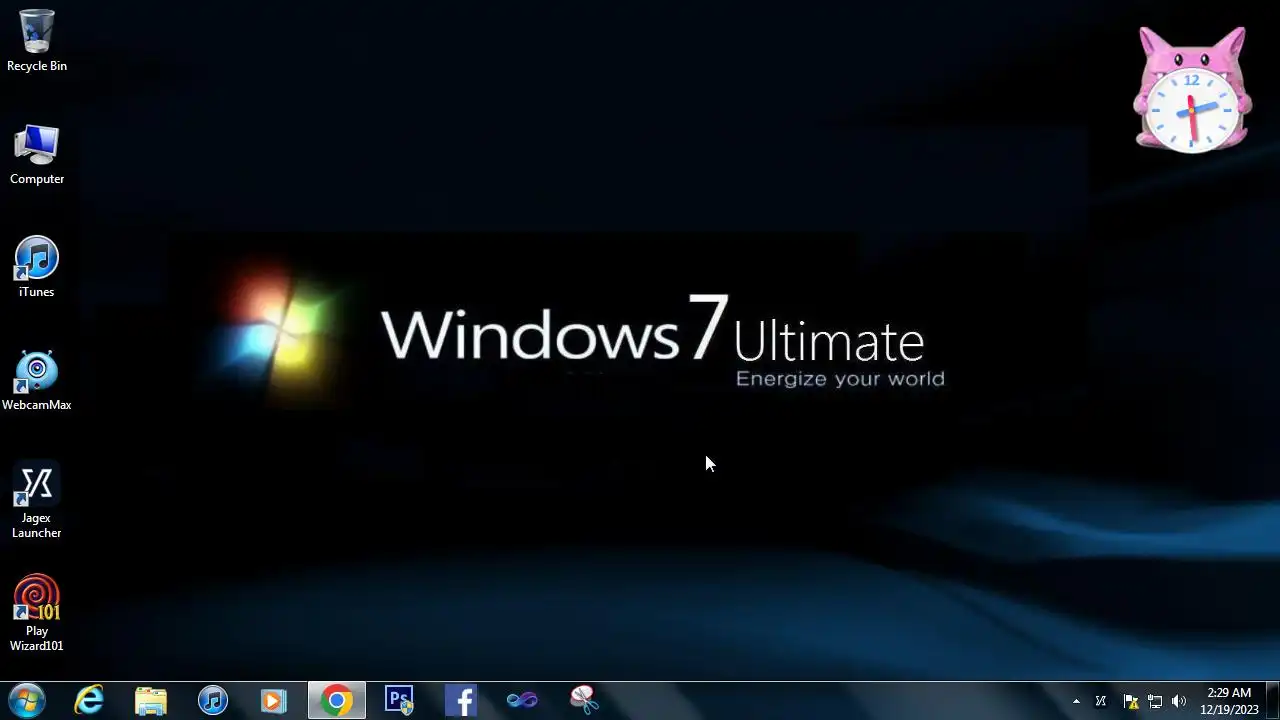Select the Jagex Launcher desktop shortcut
Image resolution: width=1280 pixels, height=720 pixels.
(37, 501)
